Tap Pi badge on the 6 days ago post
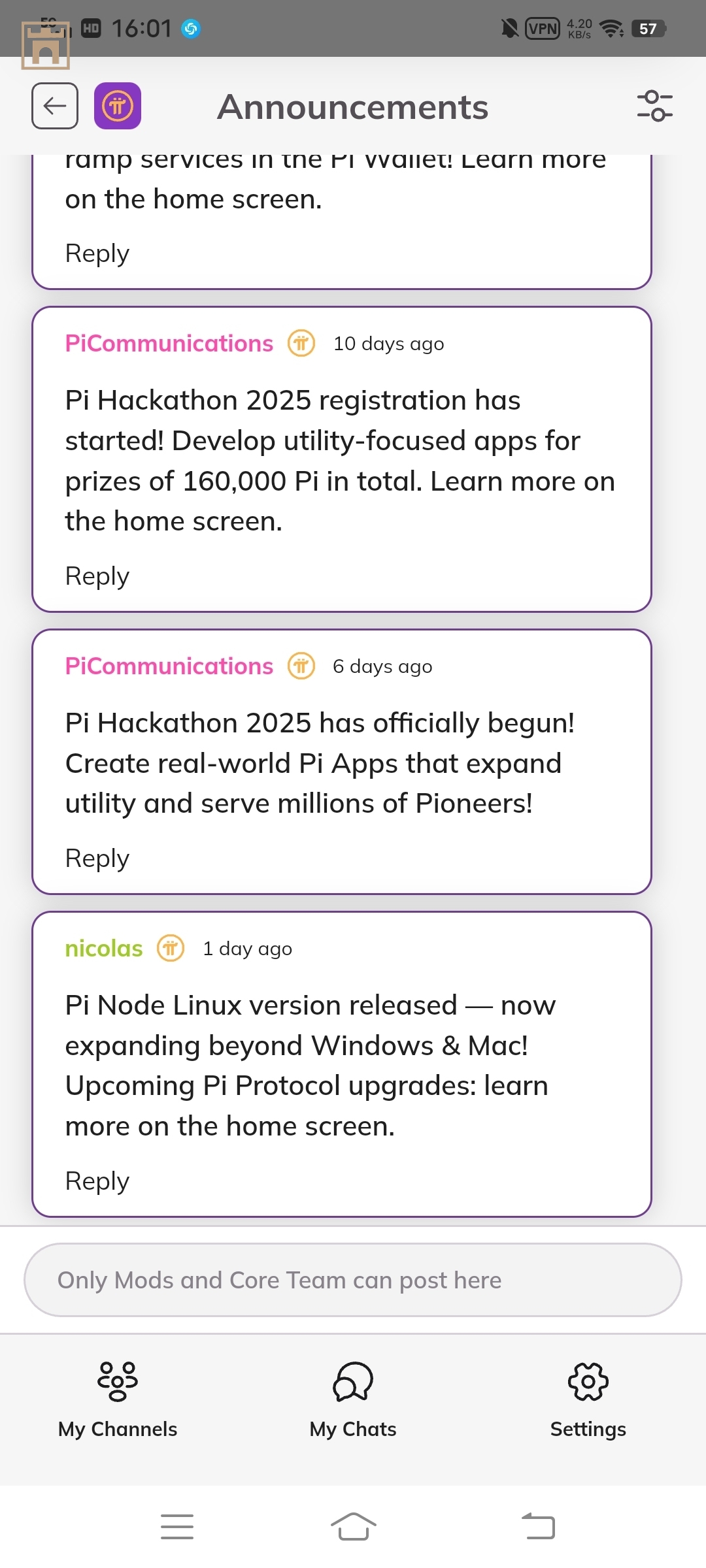The height and width of the screenshot is (1568, 706). [301, 666]
